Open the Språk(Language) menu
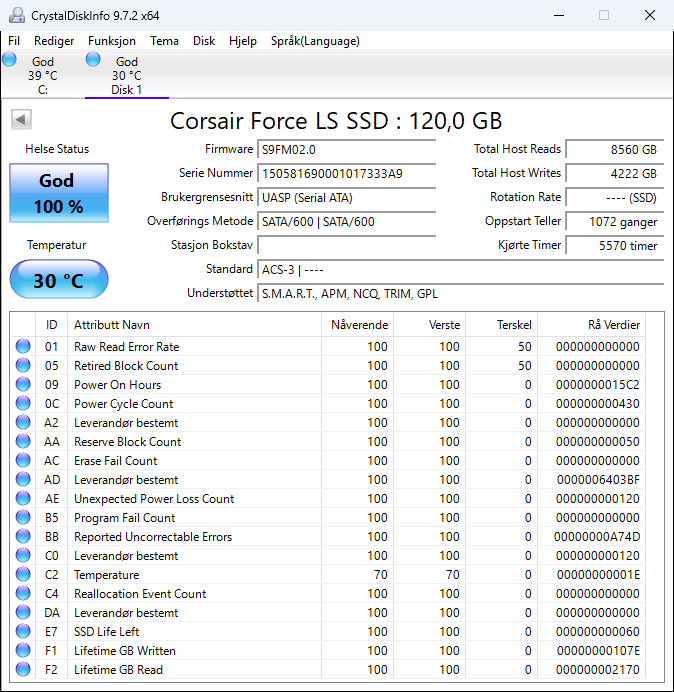 pos(315,41)
